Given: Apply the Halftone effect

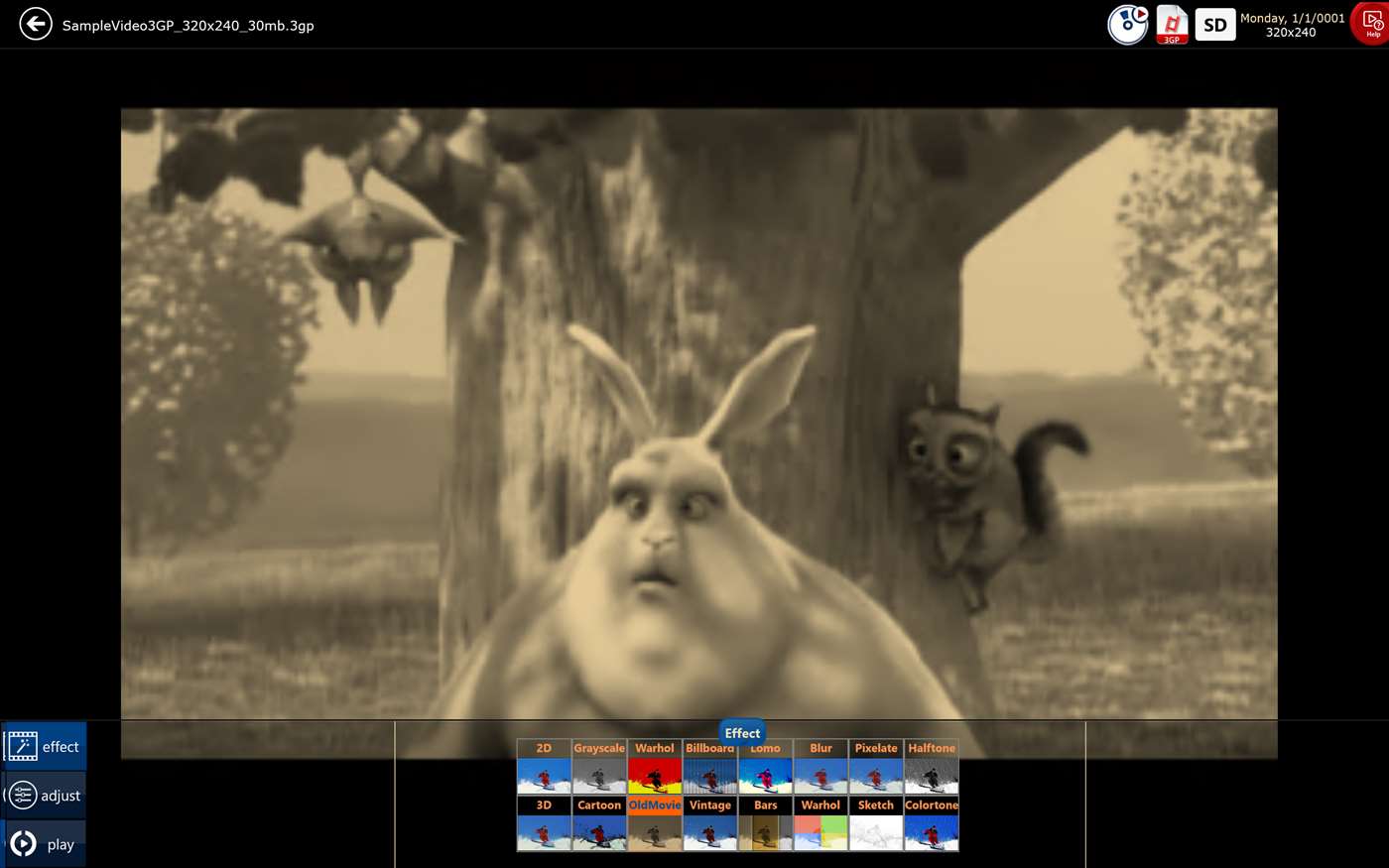Looking at the screenshot, I should point(932,768).
